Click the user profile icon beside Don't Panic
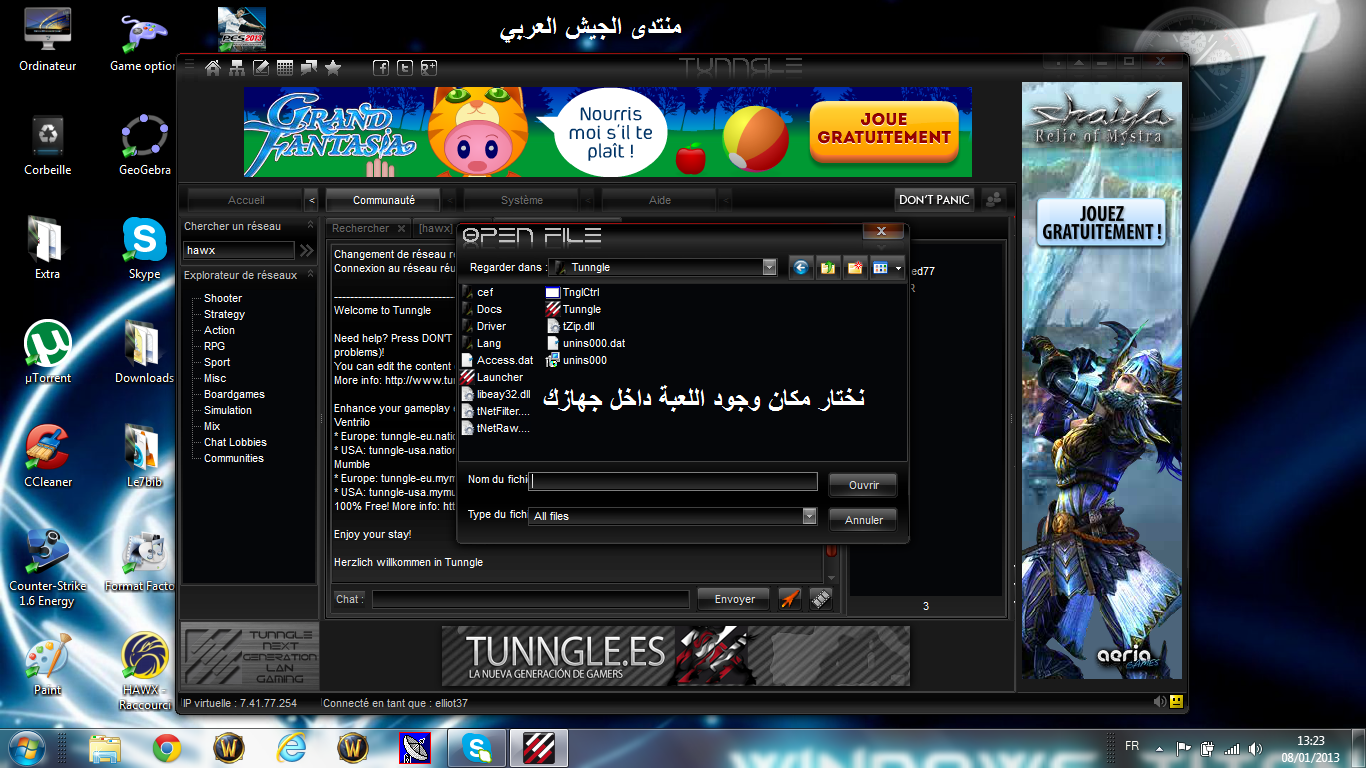Viewport: 1366px width, 768px height. tap(994, 200)
